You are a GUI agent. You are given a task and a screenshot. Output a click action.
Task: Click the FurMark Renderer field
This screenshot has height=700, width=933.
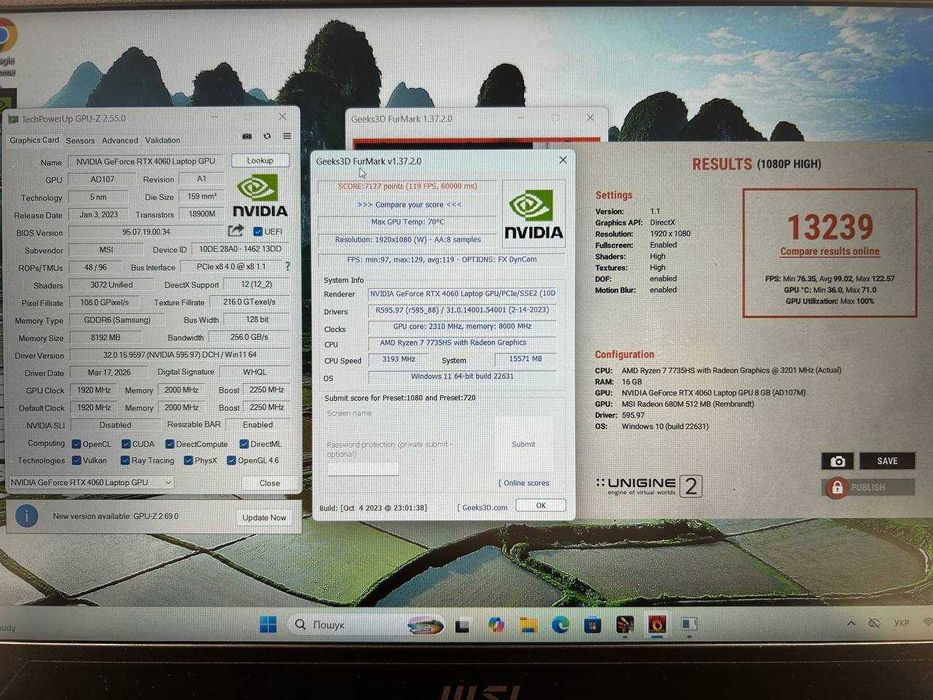[x=462, y=293]
